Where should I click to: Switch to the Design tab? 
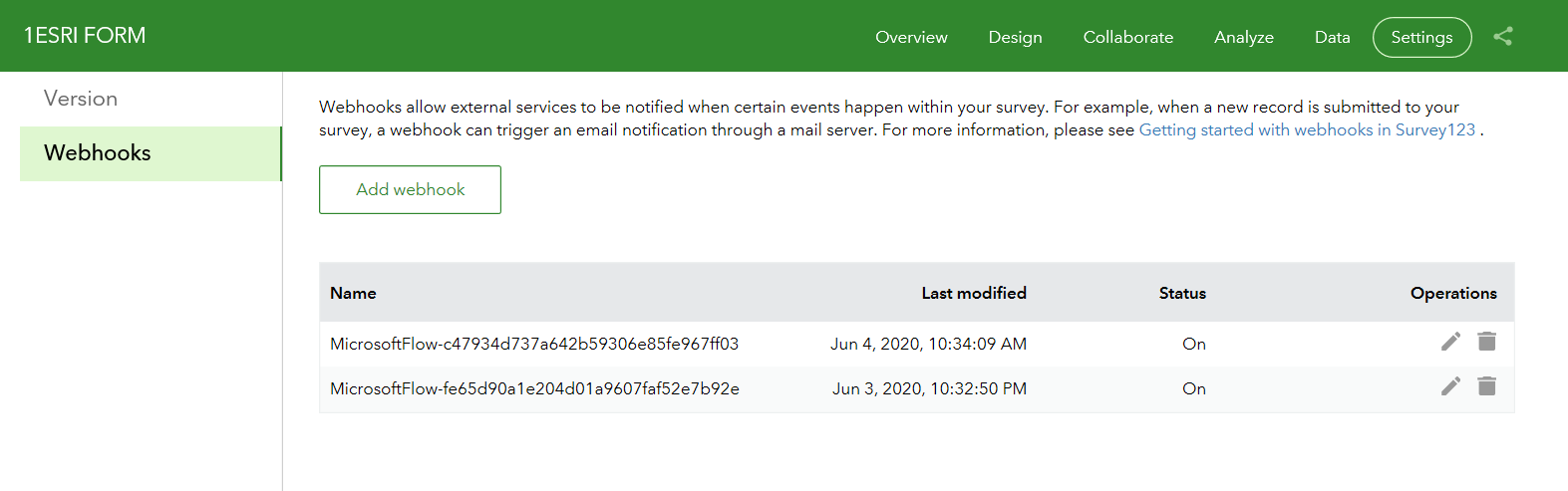(1015, 37)
